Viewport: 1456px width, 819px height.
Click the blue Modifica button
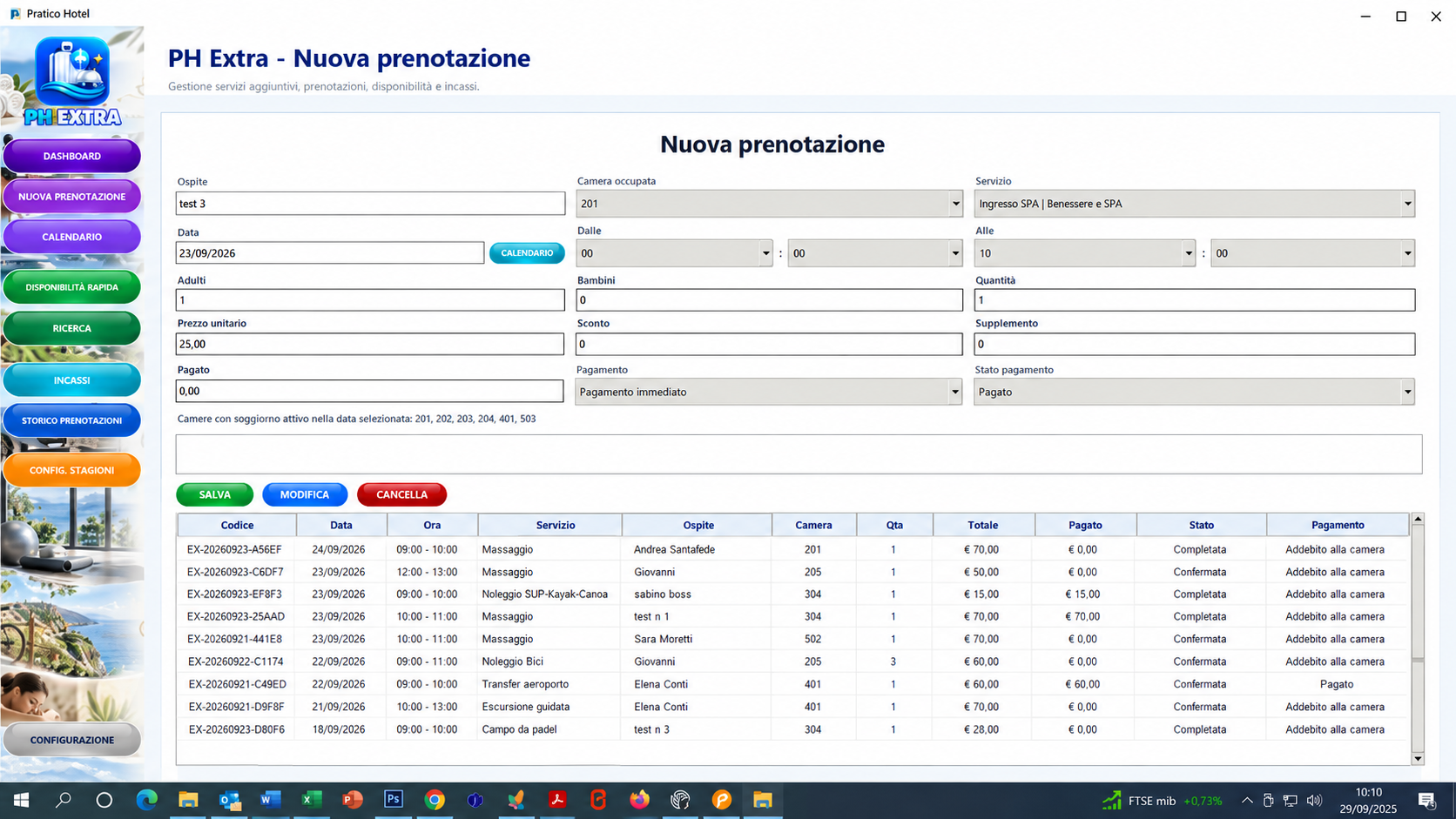305,494
